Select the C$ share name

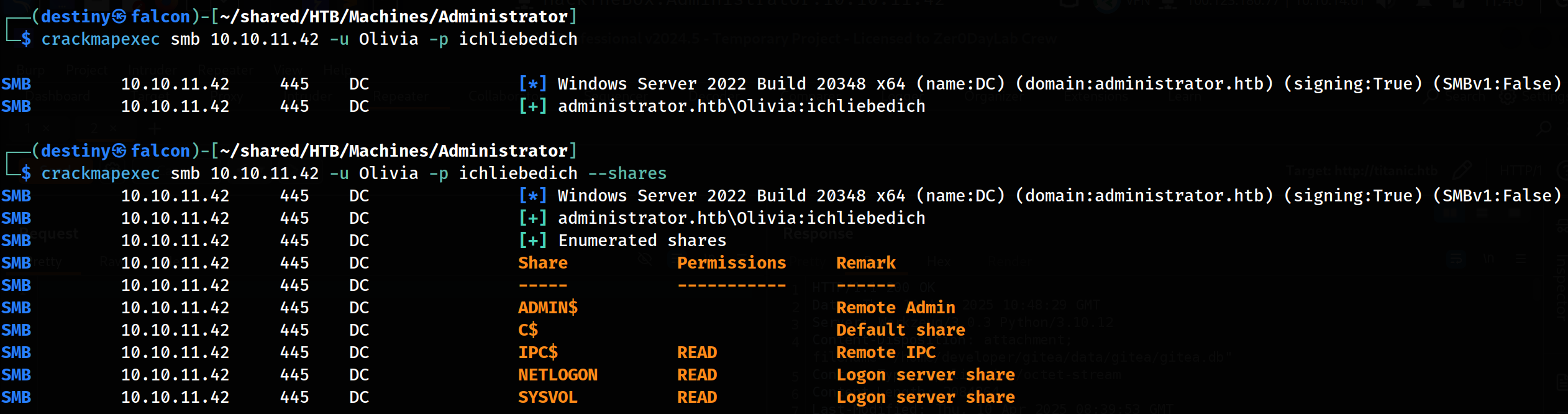click(x=528, y=330)
